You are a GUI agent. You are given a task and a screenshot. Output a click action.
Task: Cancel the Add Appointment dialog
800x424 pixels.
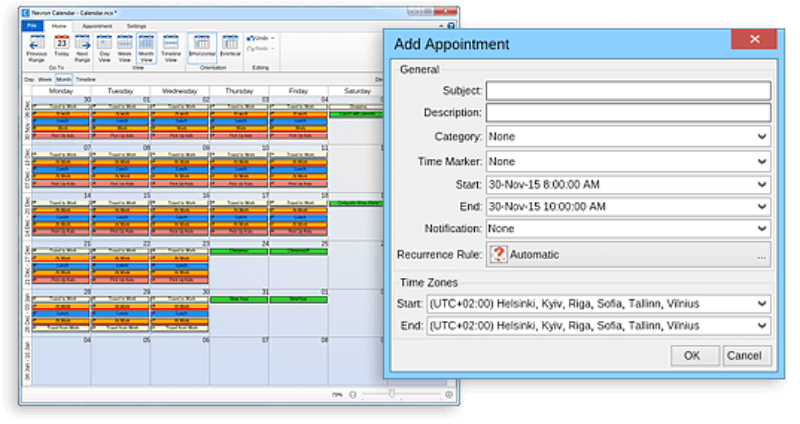pos(744,355)
